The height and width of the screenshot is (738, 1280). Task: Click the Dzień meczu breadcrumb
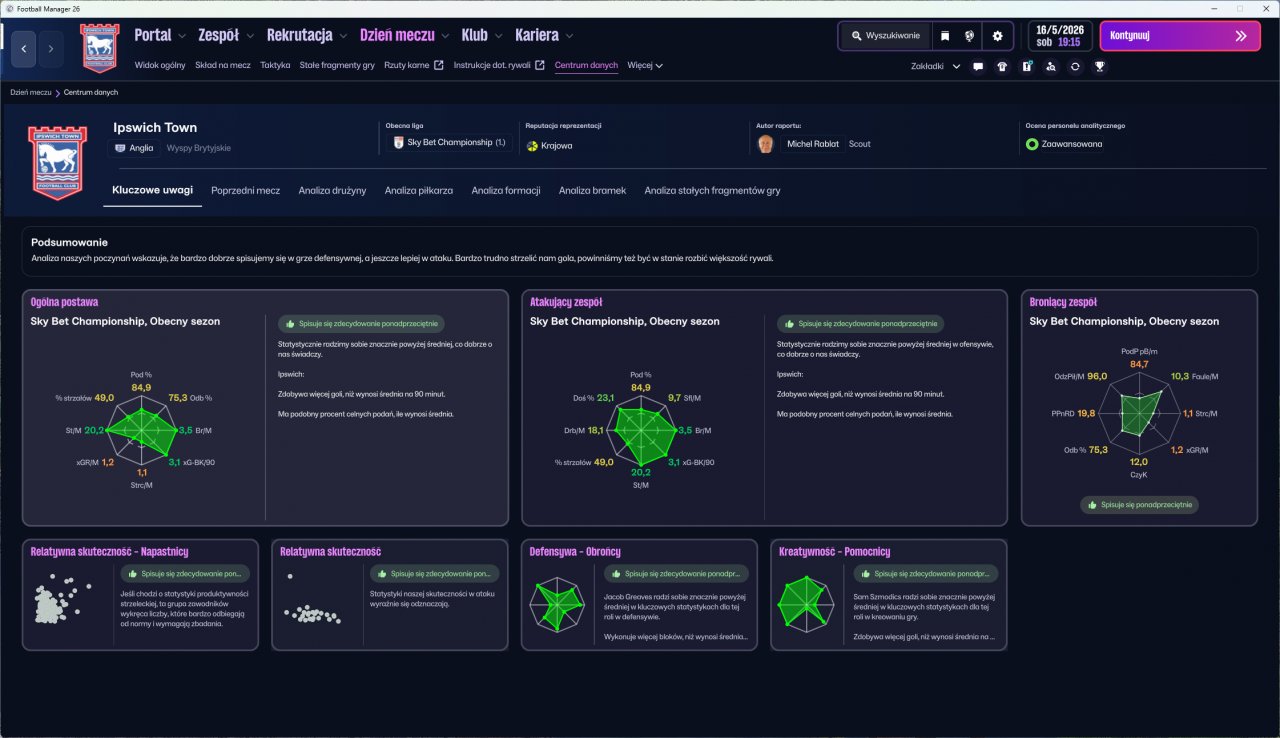31,92
